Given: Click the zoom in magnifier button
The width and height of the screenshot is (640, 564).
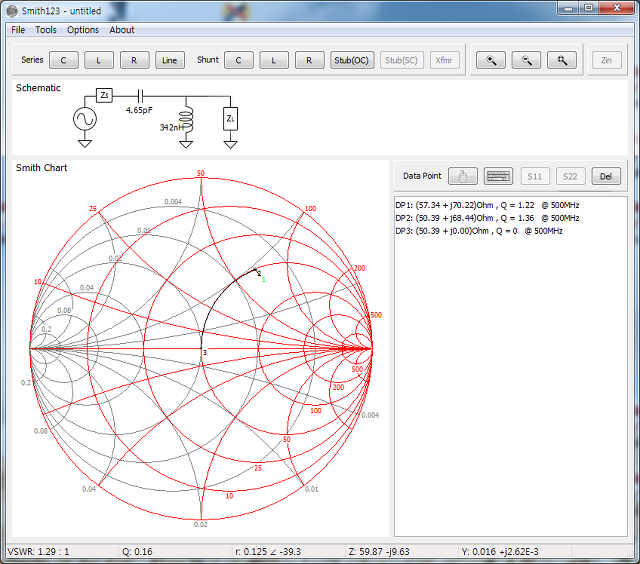Looking at the screenshot, I should (491, 60).
